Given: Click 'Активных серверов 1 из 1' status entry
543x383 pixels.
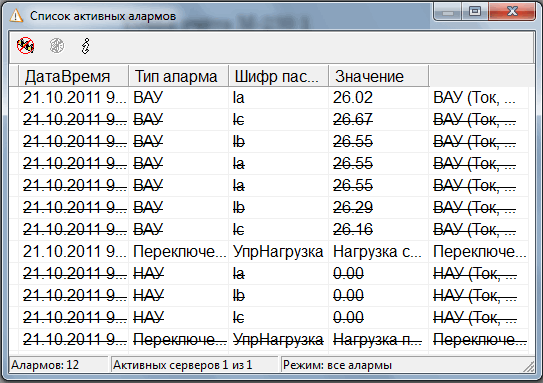Looking at the screenshot, I should pos(194,365).
